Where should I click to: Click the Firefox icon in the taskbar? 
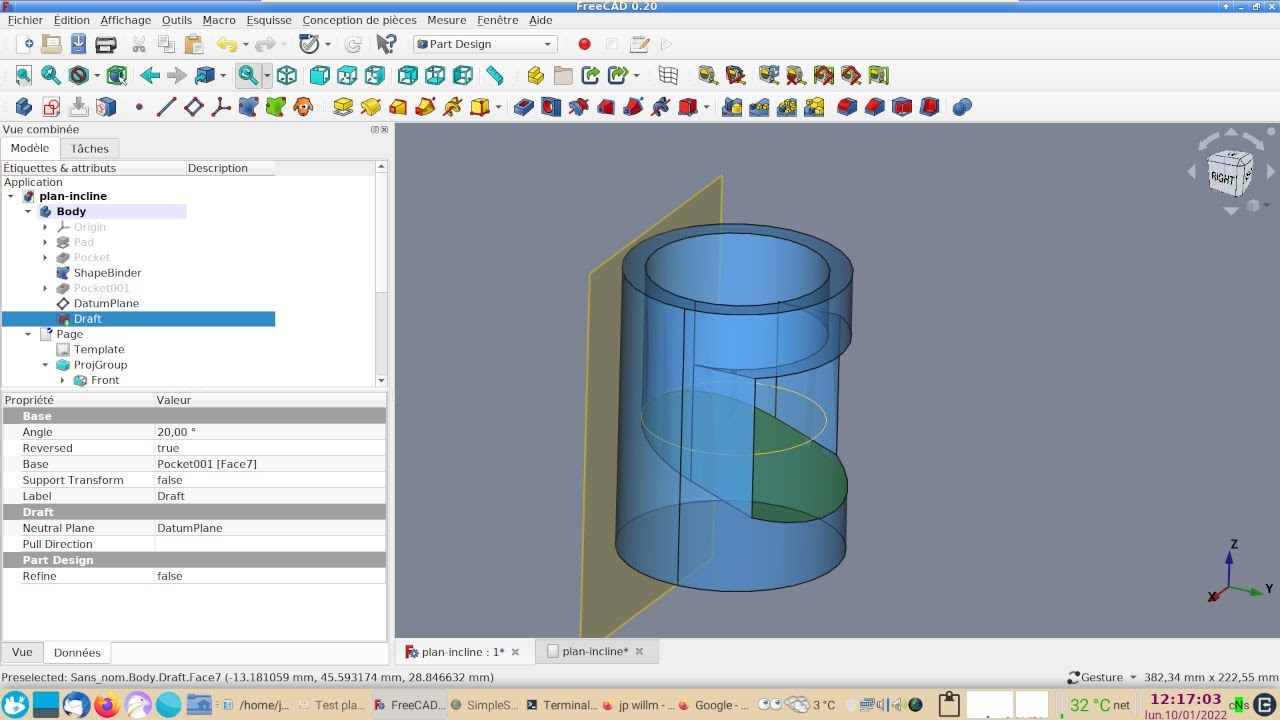[x=107, y=705]
